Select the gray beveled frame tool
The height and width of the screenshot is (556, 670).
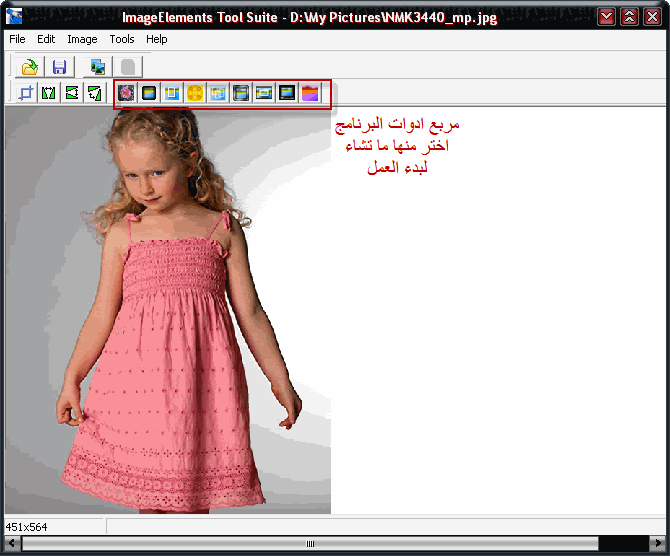click(x=241, y=93)
